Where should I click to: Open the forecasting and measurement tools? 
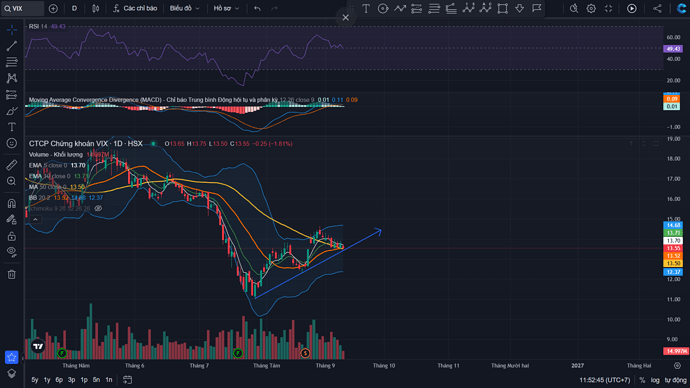click(x=12, y=95)
